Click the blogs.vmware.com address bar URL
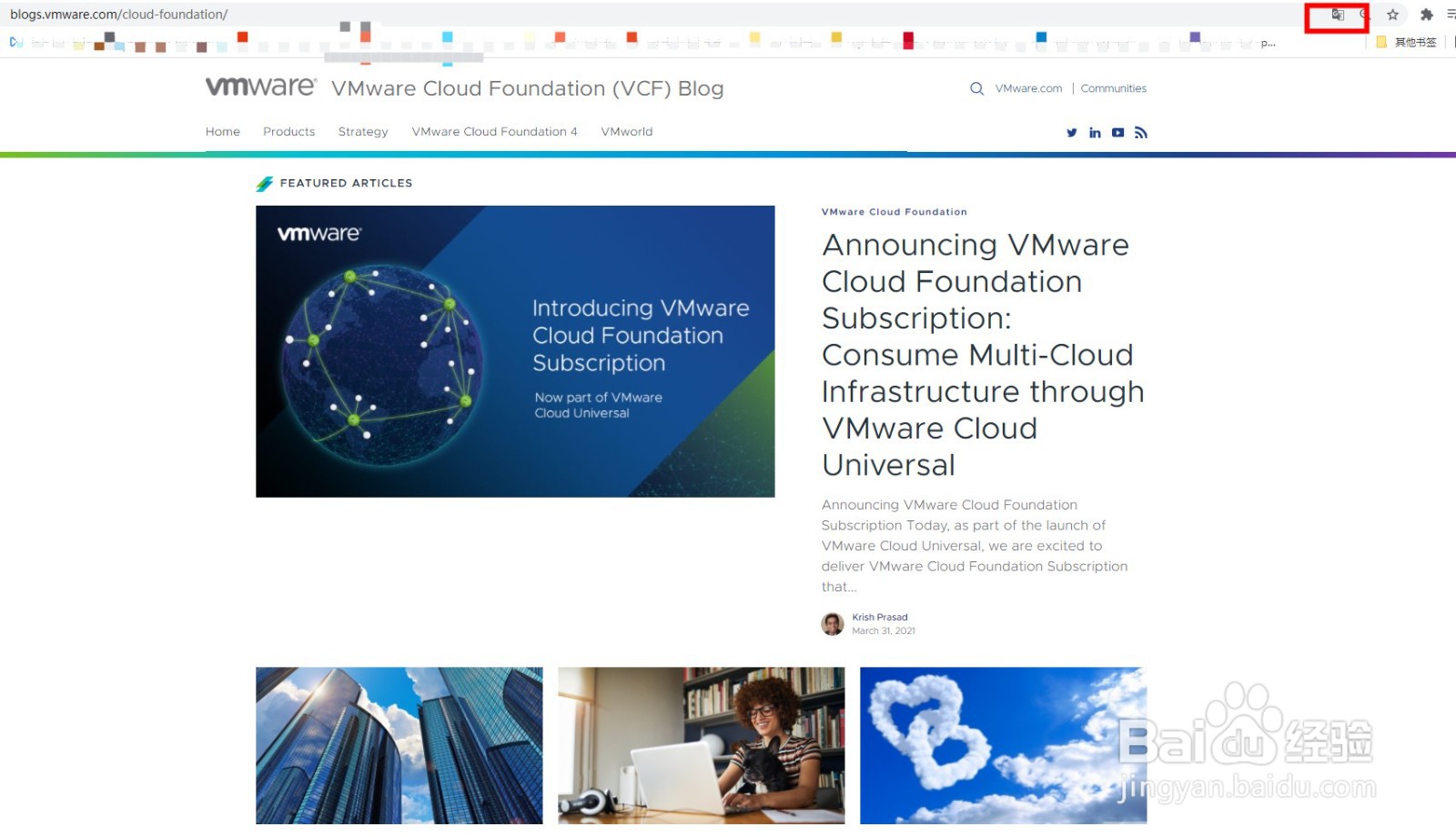This screenshot has width=1456, height=837. [x=119, y=15]
